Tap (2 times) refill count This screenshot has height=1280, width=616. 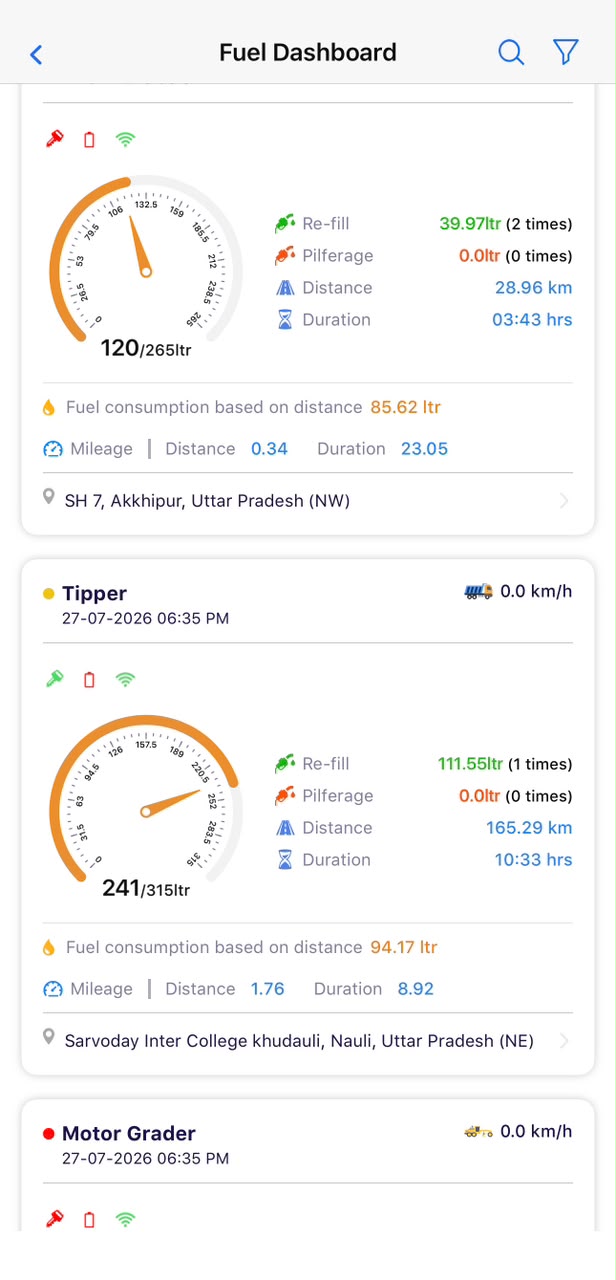539,223
